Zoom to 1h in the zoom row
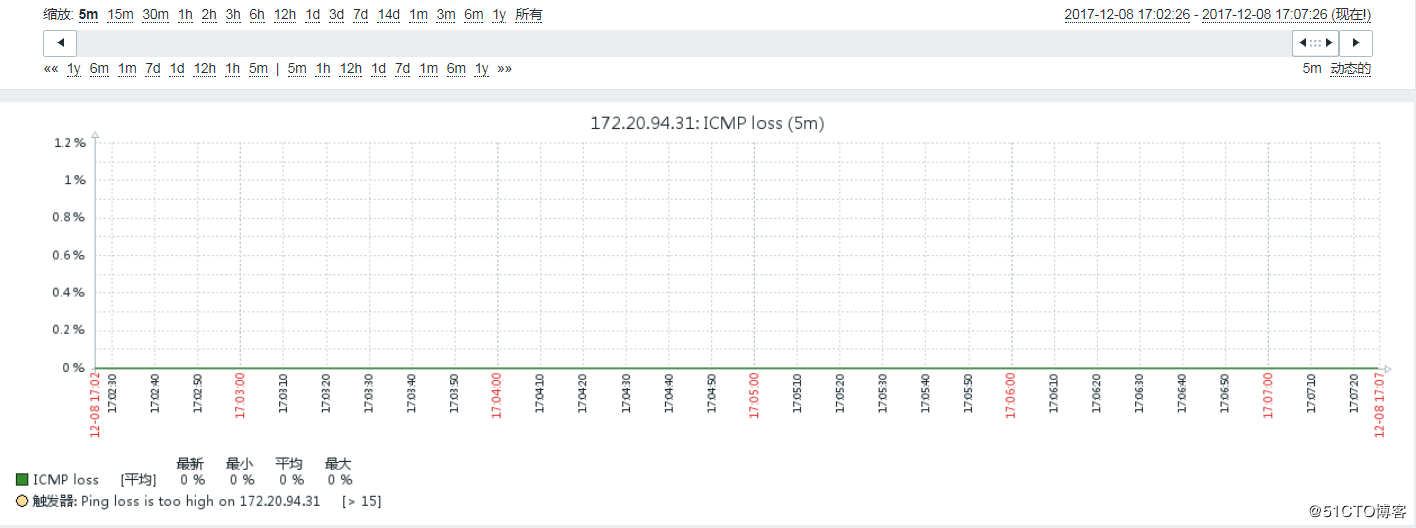The width and height of the screenshot is (1416, 528). 185,15
